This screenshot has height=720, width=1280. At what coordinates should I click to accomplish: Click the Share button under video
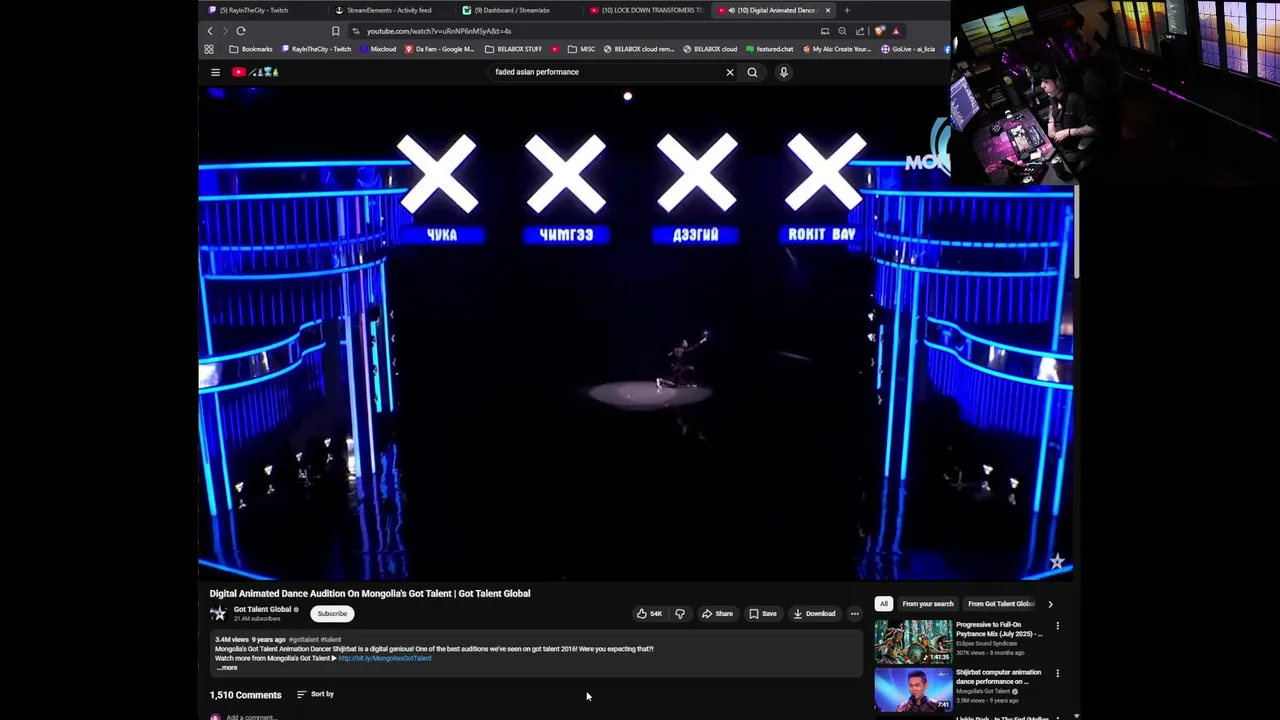click(x=717, y=614)
